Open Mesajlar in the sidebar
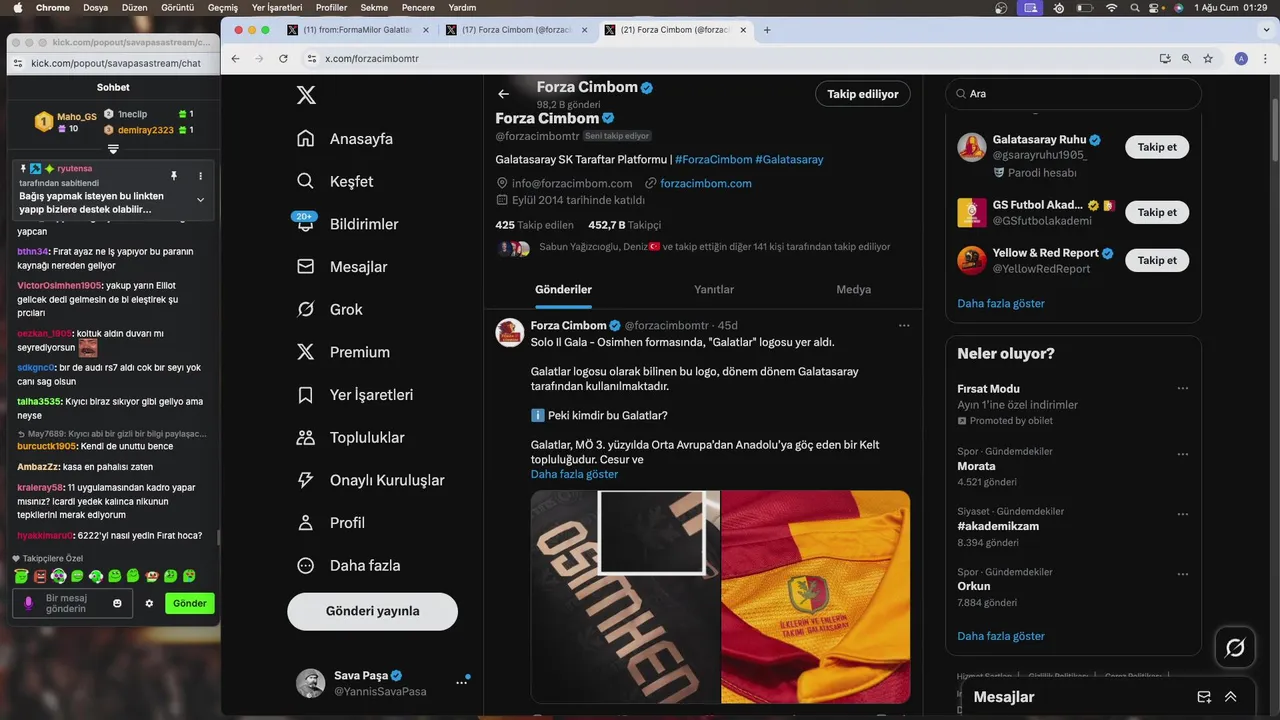Viewport: 1280px width, 720px height. coord(341,267)
